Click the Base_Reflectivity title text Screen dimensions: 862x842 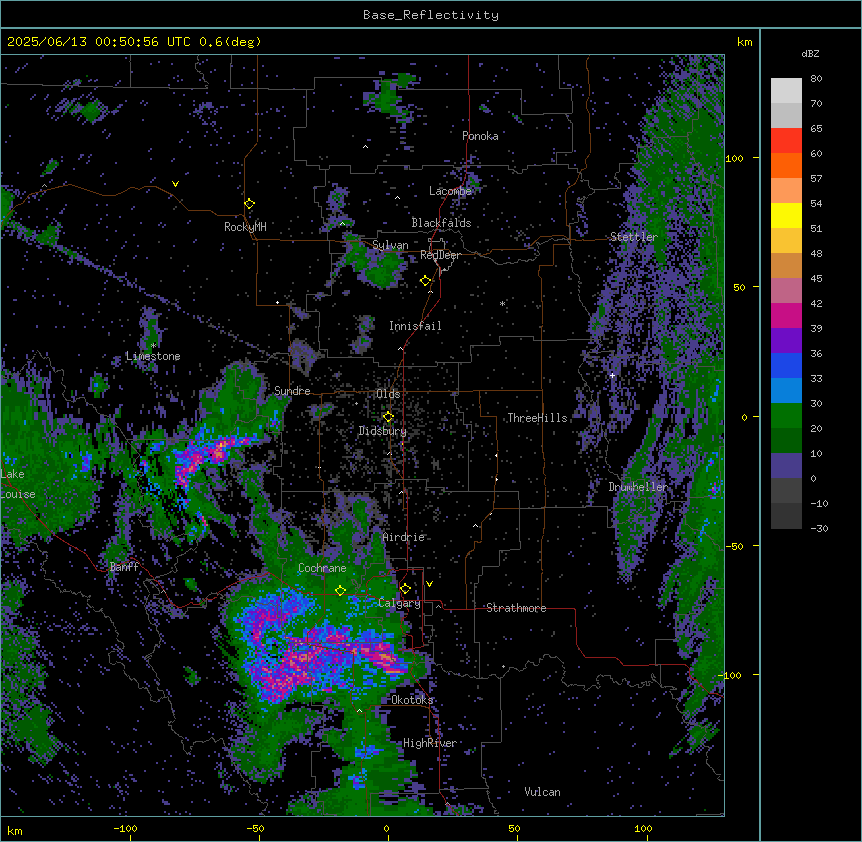(431, 15)
